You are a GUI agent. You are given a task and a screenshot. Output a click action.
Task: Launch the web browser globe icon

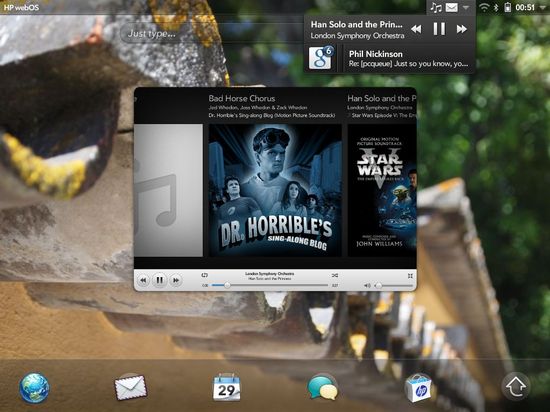[34, 388]
